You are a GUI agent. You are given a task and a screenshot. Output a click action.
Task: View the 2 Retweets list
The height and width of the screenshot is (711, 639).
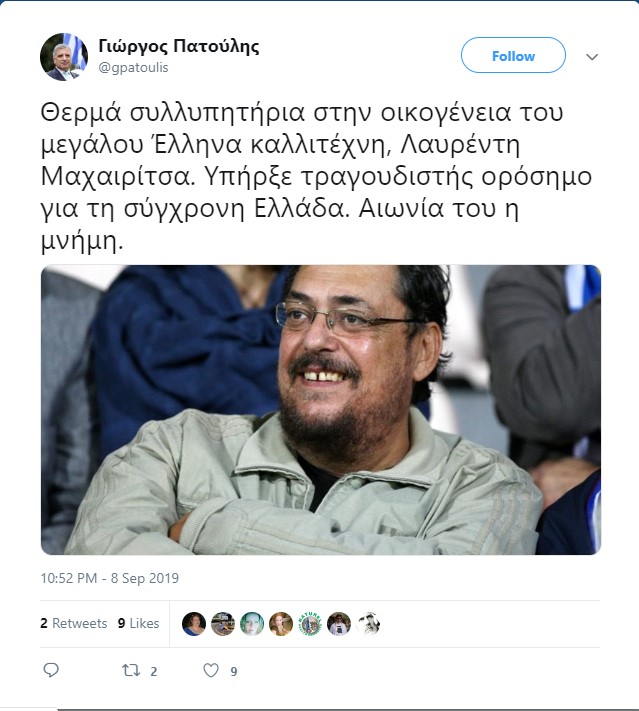(x=73, y=623)
